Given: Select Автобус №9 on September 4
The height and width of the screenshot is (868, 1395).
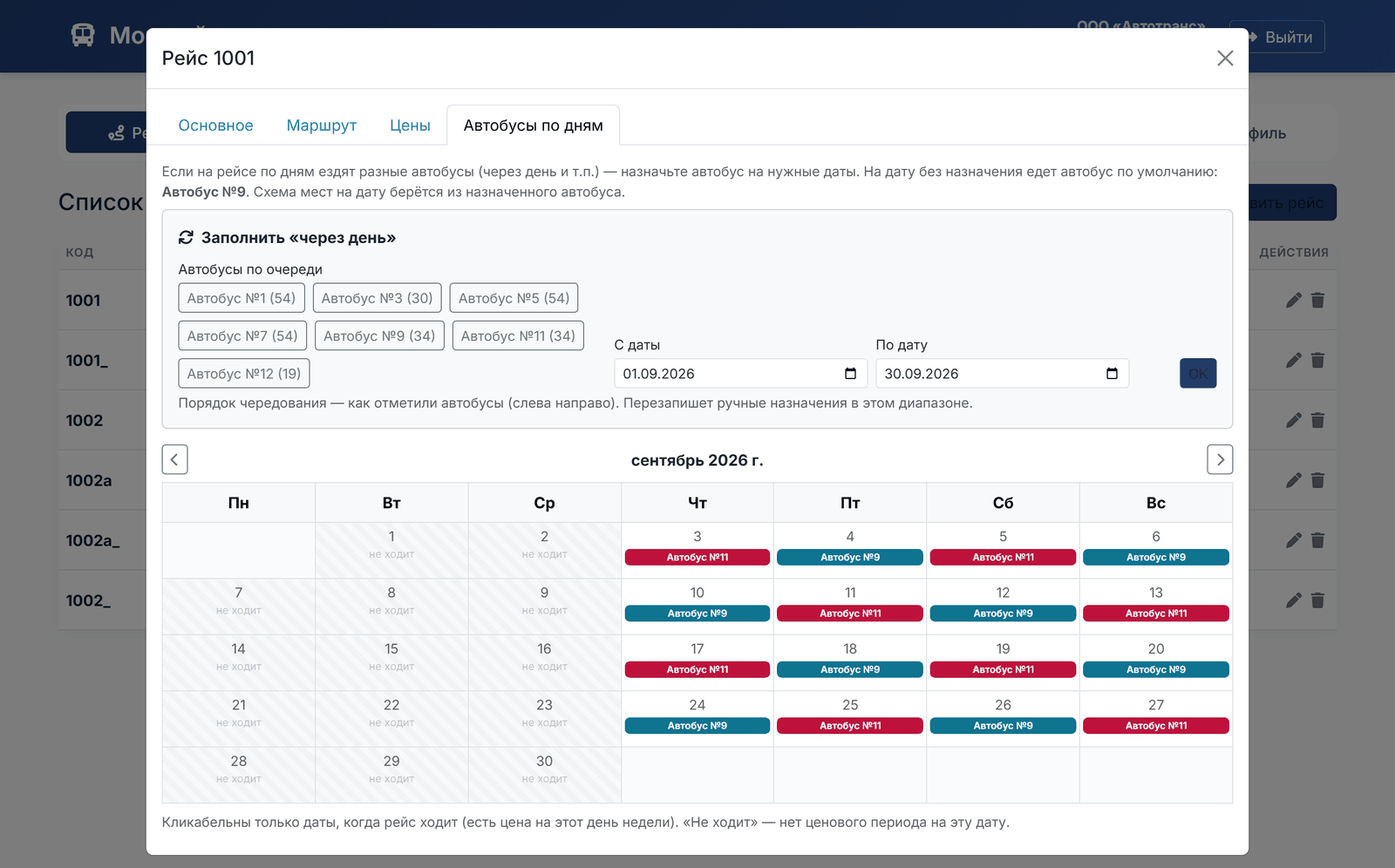Looking at the screenshot, I should point(850,558).
